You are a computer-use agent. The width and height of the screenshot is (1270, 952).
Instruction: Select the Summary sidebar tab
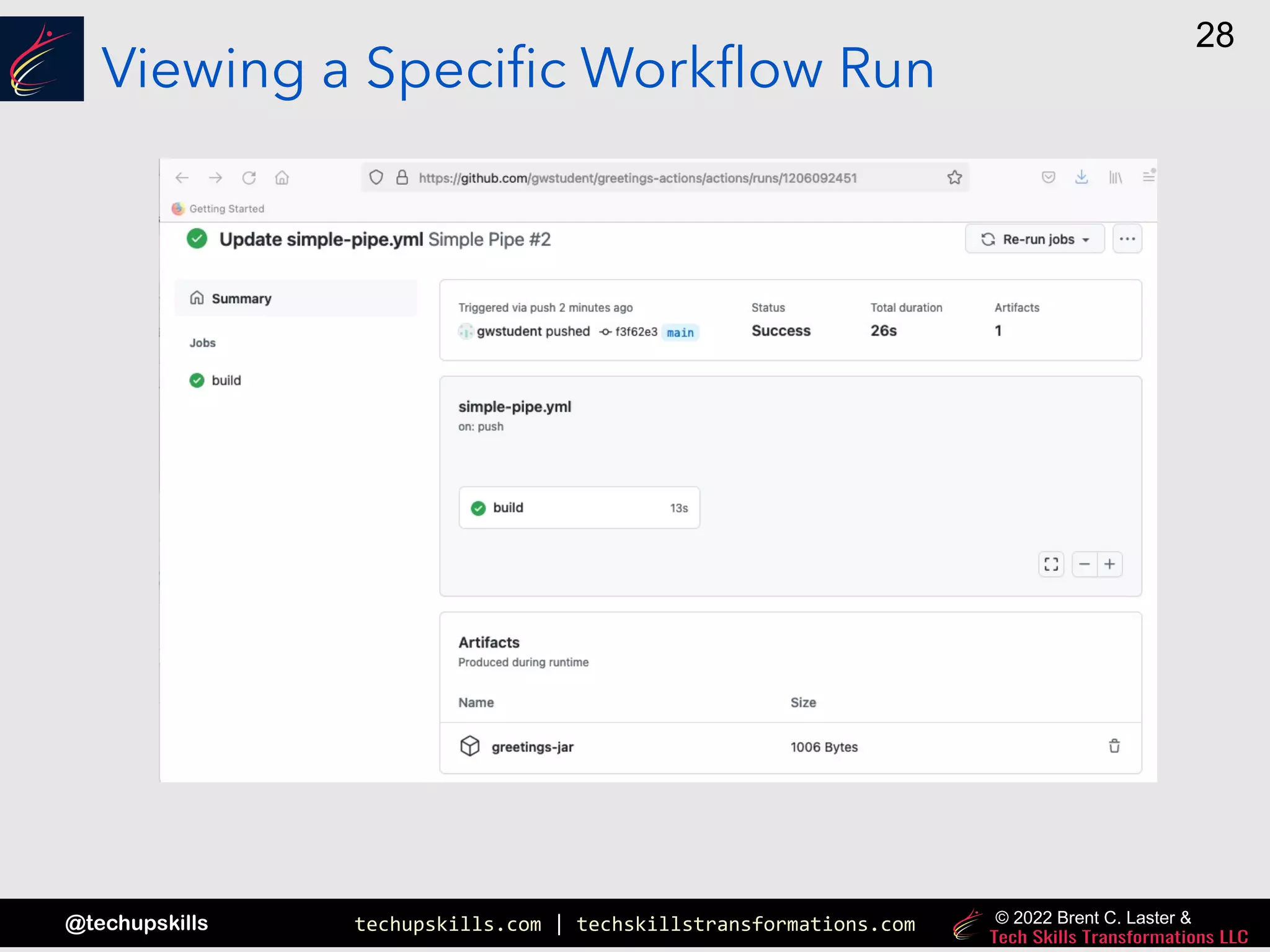[241, 299]
